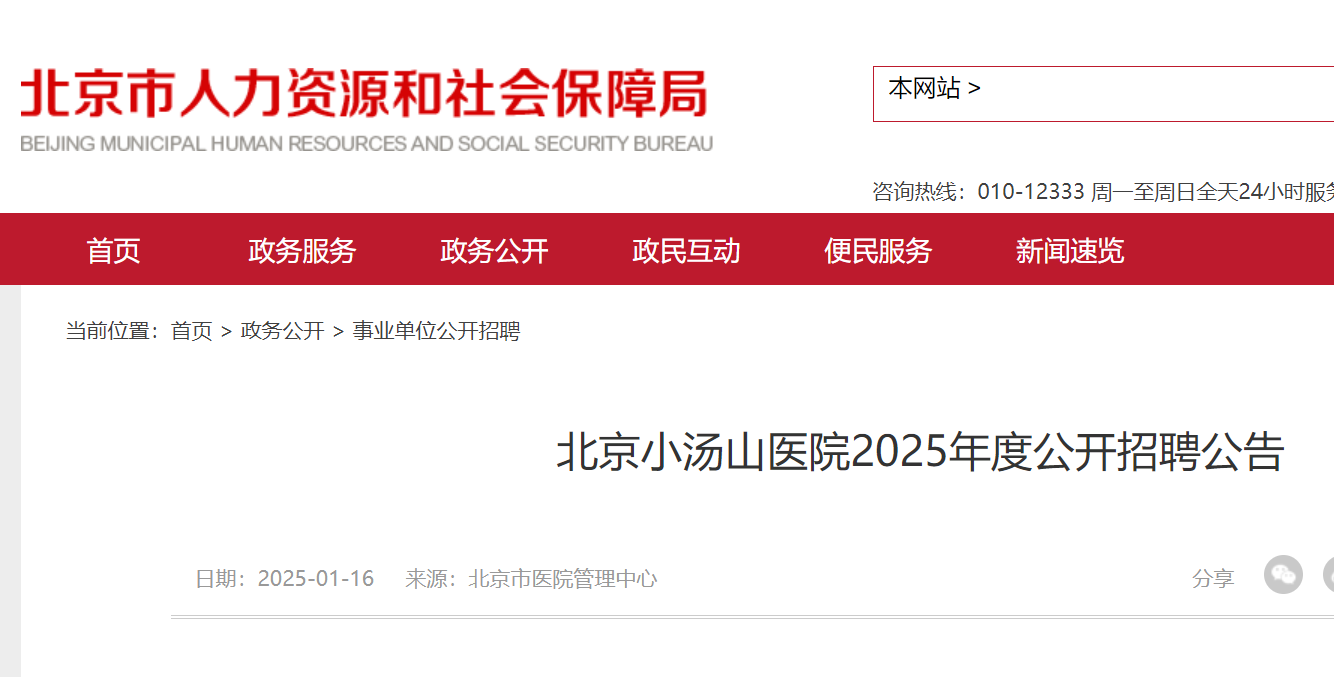Click the partially visible share icon beside WeChat
This screenshot has height=677, width=1334.
point(1329,575)
